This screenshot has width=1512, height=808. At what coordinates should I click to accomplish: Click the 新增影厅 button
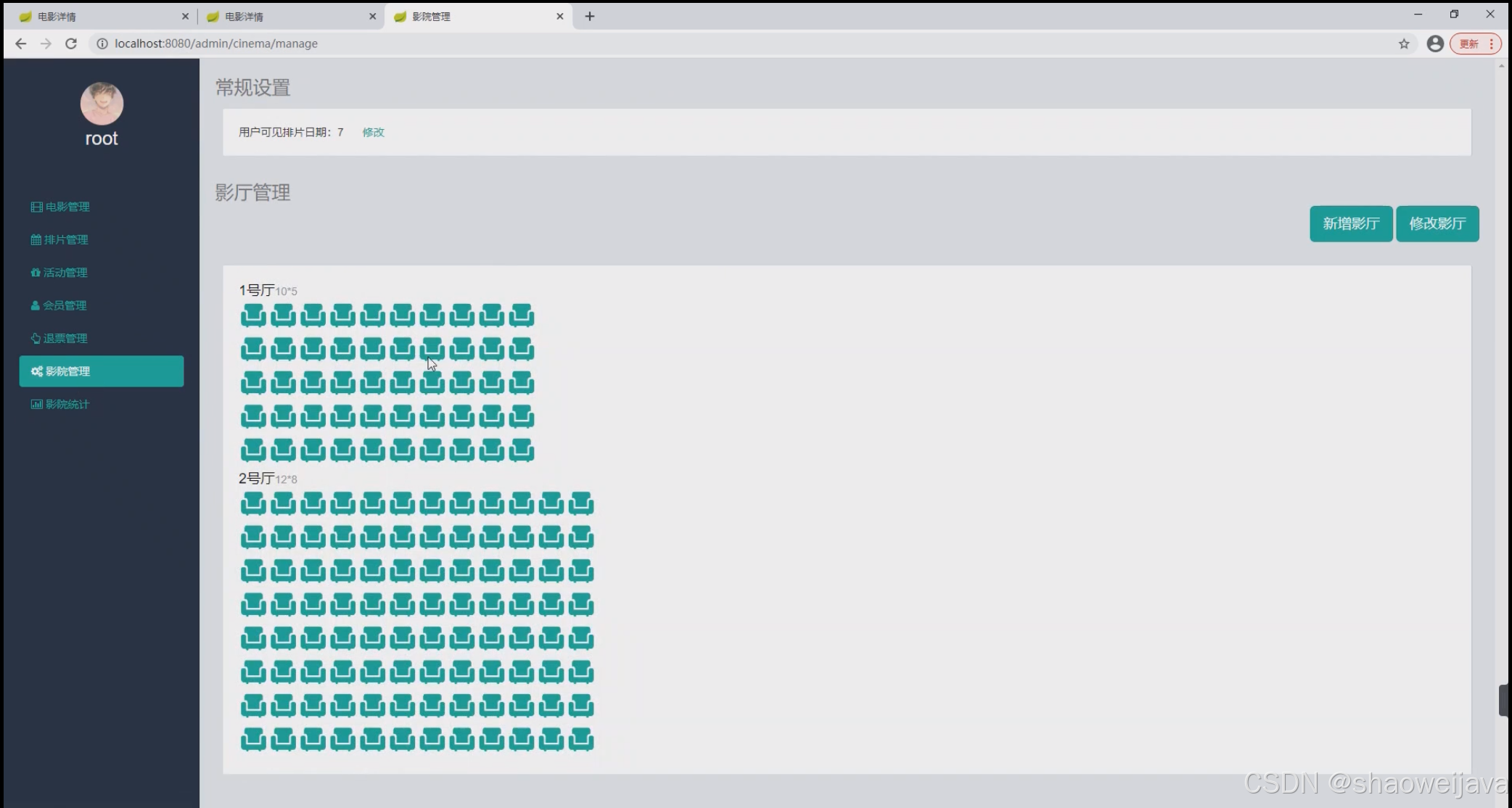click(1350, 223)
